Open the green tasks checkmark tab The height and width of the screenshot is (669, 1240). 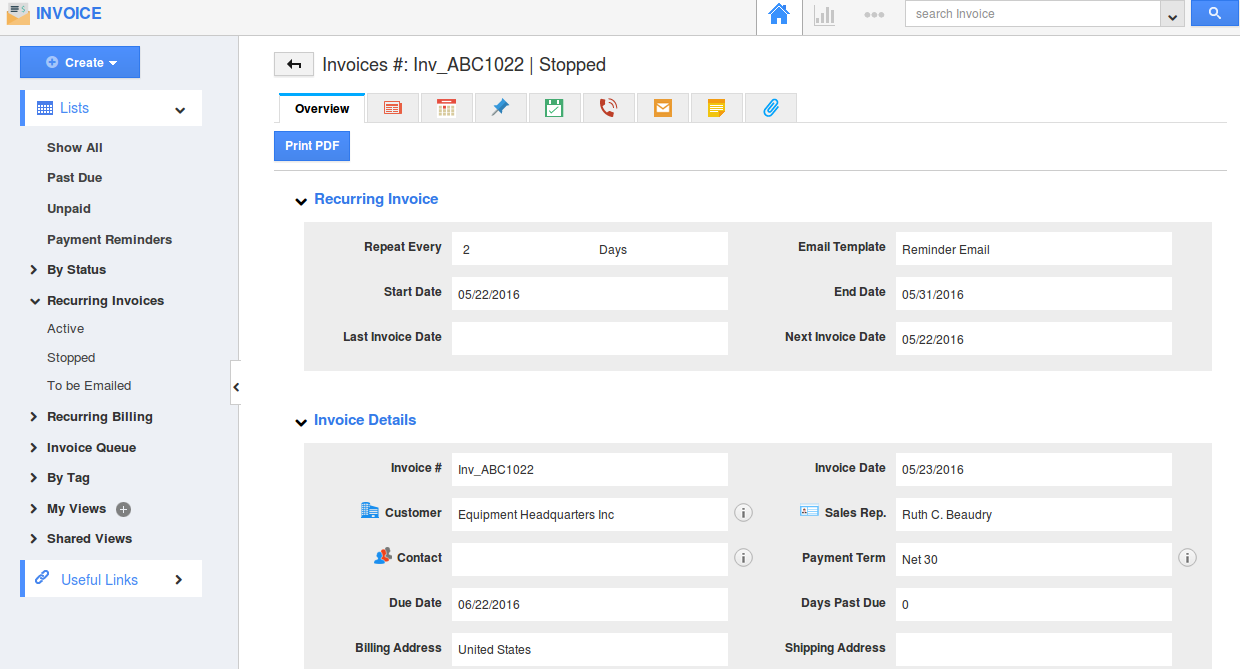[554, 108]
